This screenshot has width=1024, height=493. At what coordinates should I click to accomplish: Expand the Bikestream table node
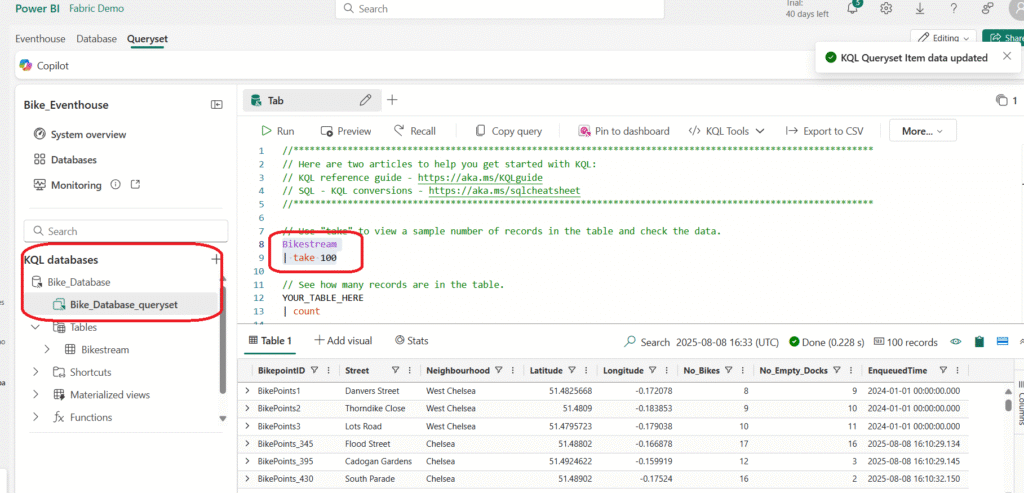click(x=46, y=349)
